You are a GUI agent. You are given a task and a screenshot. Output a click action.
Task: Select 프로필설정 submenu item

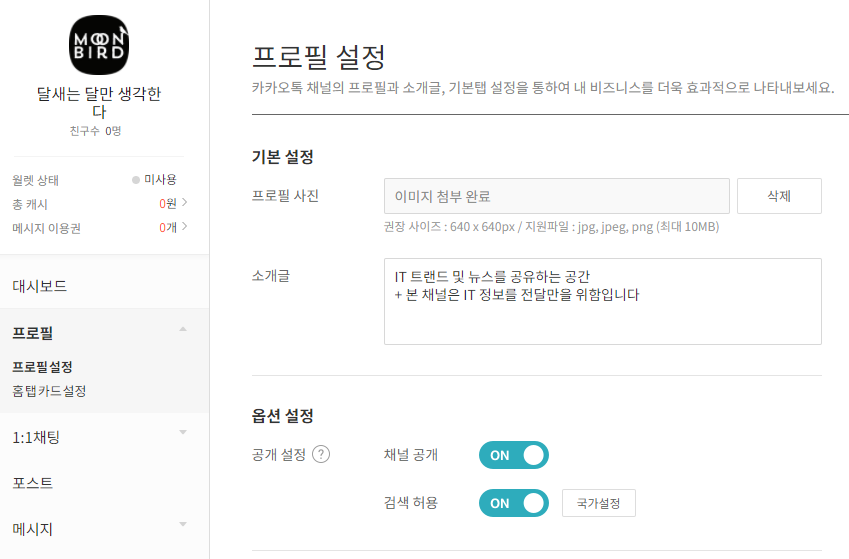pos(42,367)
